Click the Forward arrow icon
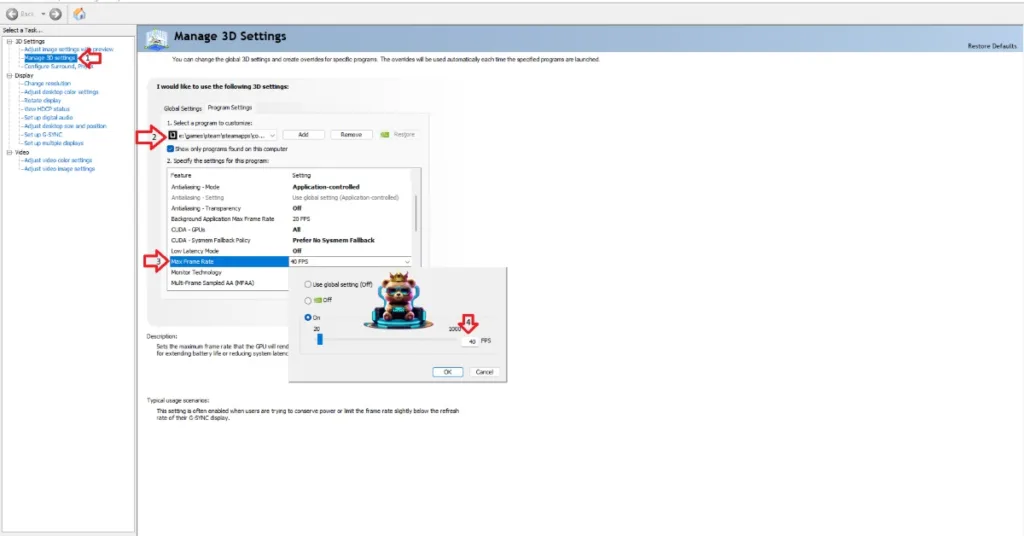This screenshot has height=536, width=1024. 55,14
